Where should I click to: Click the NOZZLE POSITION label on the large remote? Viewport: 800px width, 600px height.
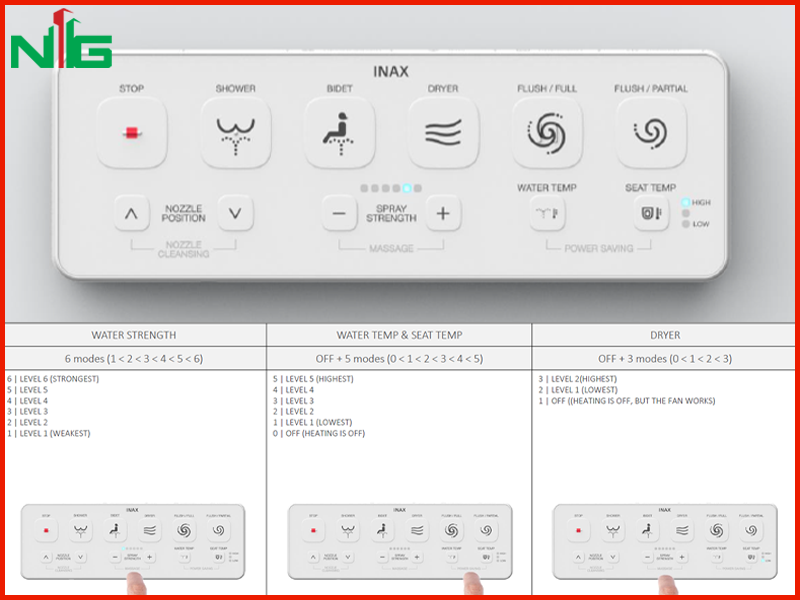click(x=184, y=213)
